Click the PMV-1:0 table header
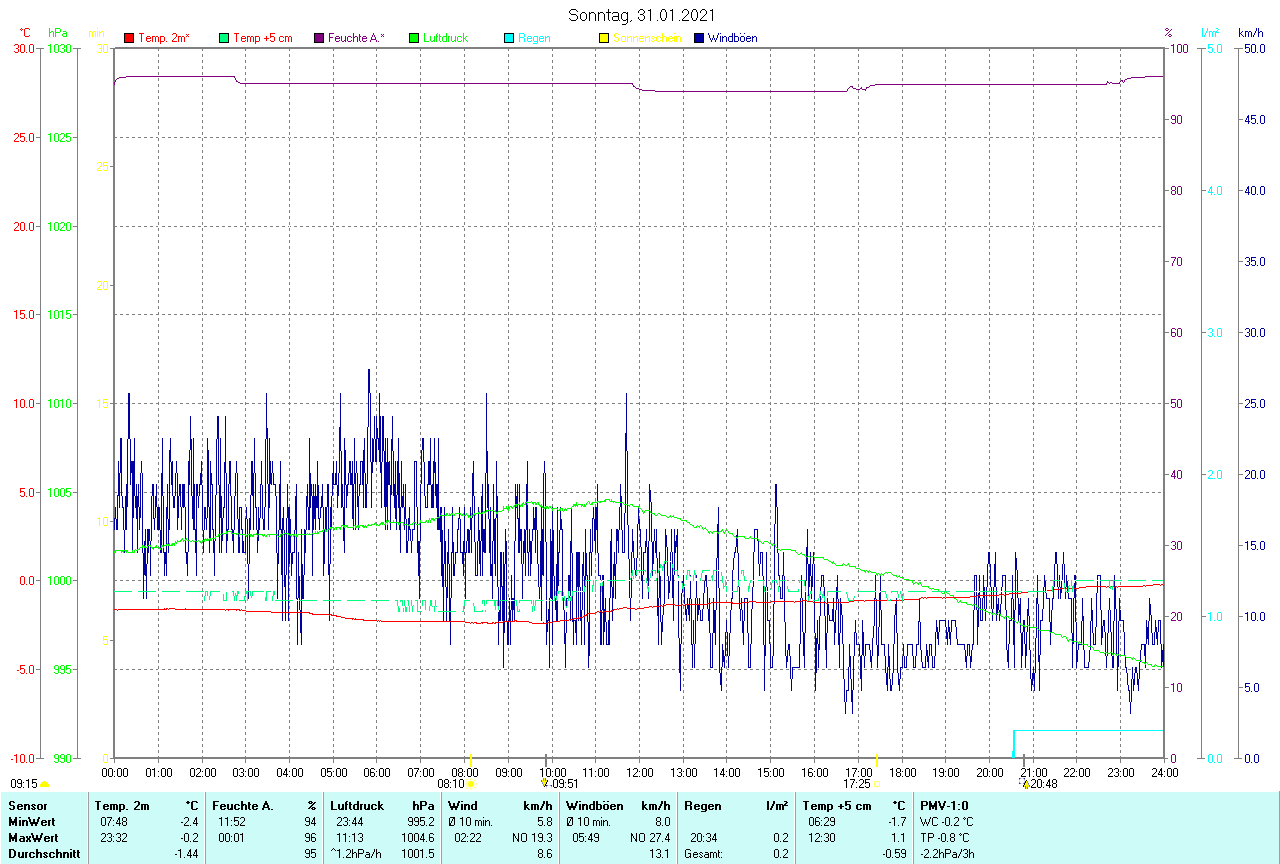Screen dimensions: 1280x864 pyautogui.click(x=944, y=806)
